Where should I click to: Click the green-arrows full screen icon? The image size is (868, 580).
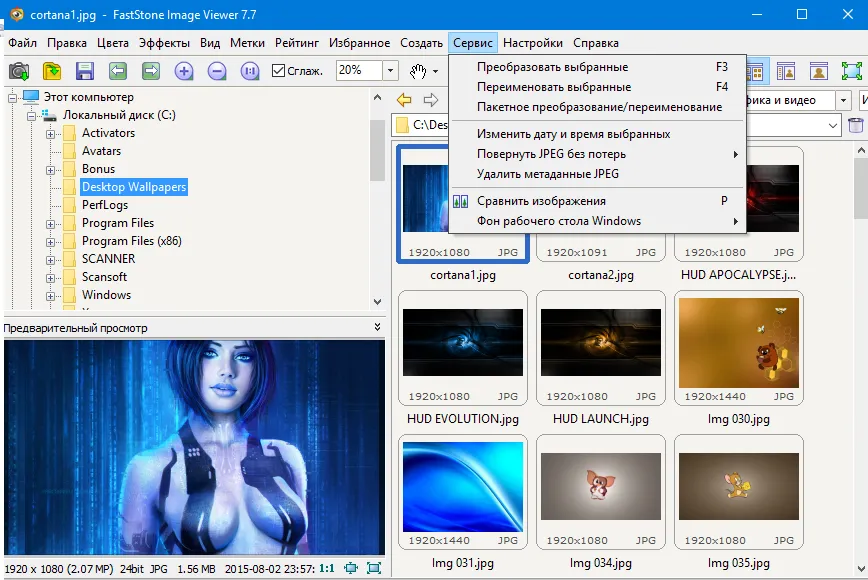pyautogui.click(x=851, y=71)
